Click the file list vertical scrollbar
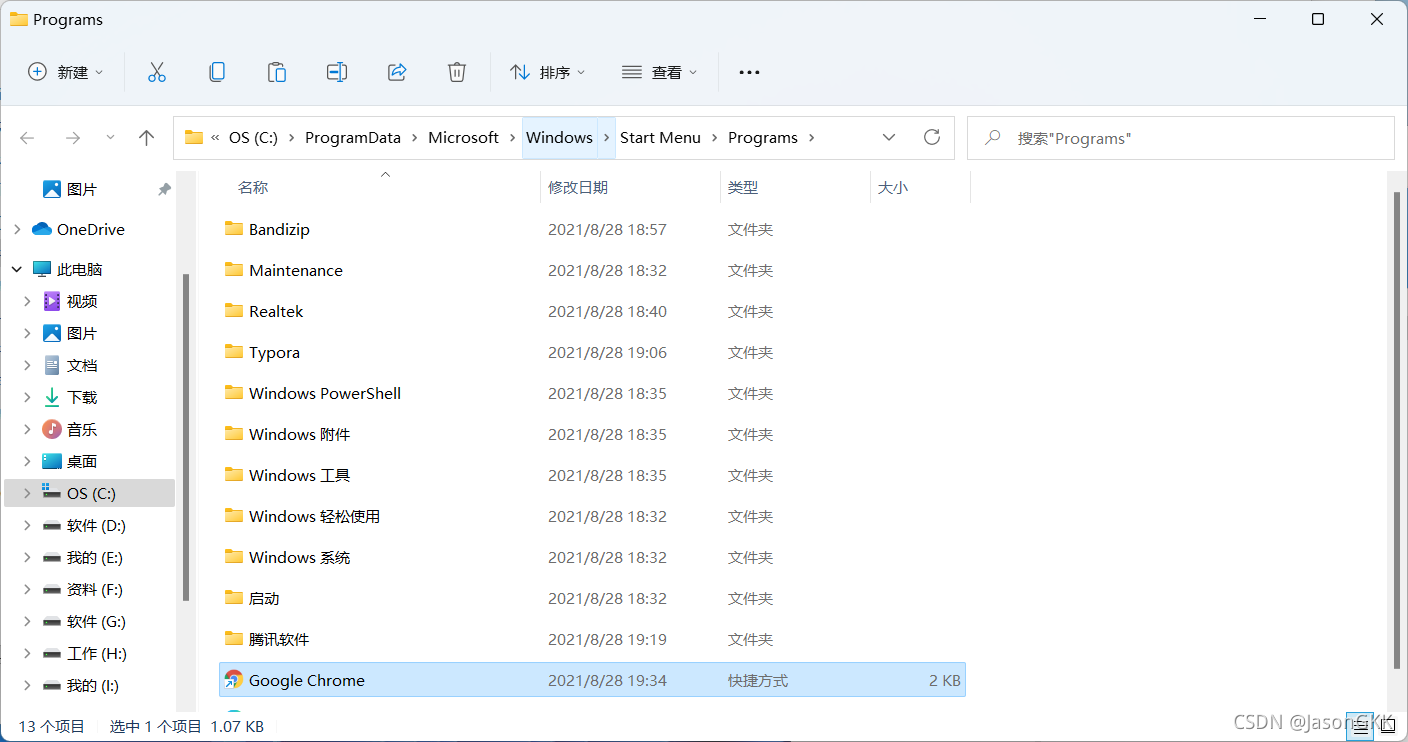 pos(1399,430)
